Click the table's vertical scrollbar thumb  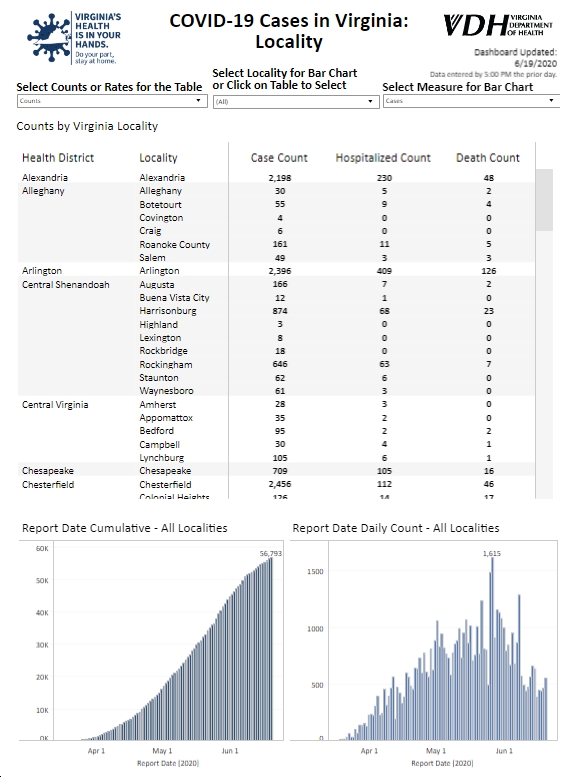click(544, 200)
